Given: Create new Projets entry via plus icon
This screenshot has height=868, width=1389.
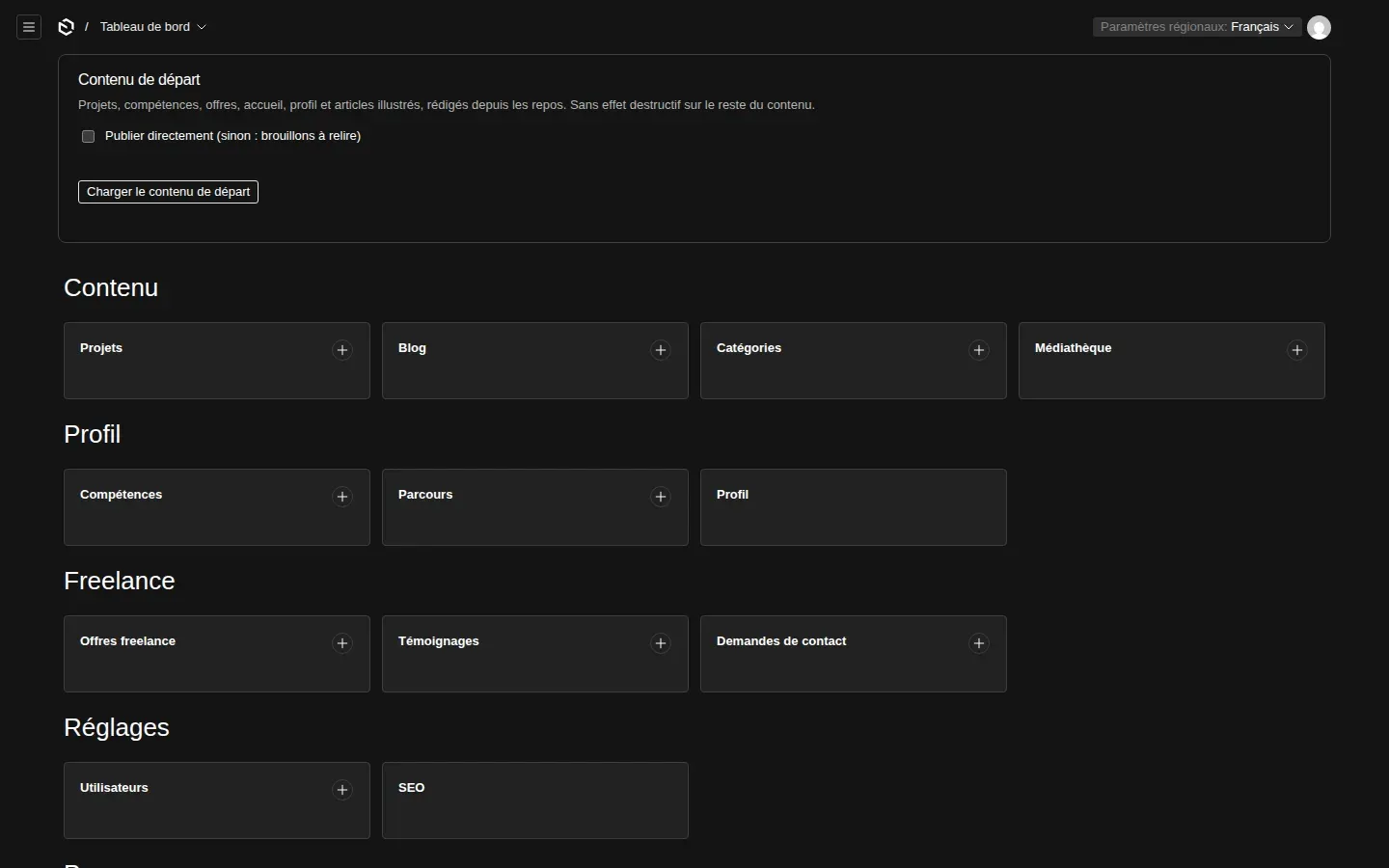Looking at the screenshot, I should tap(342, 350).
